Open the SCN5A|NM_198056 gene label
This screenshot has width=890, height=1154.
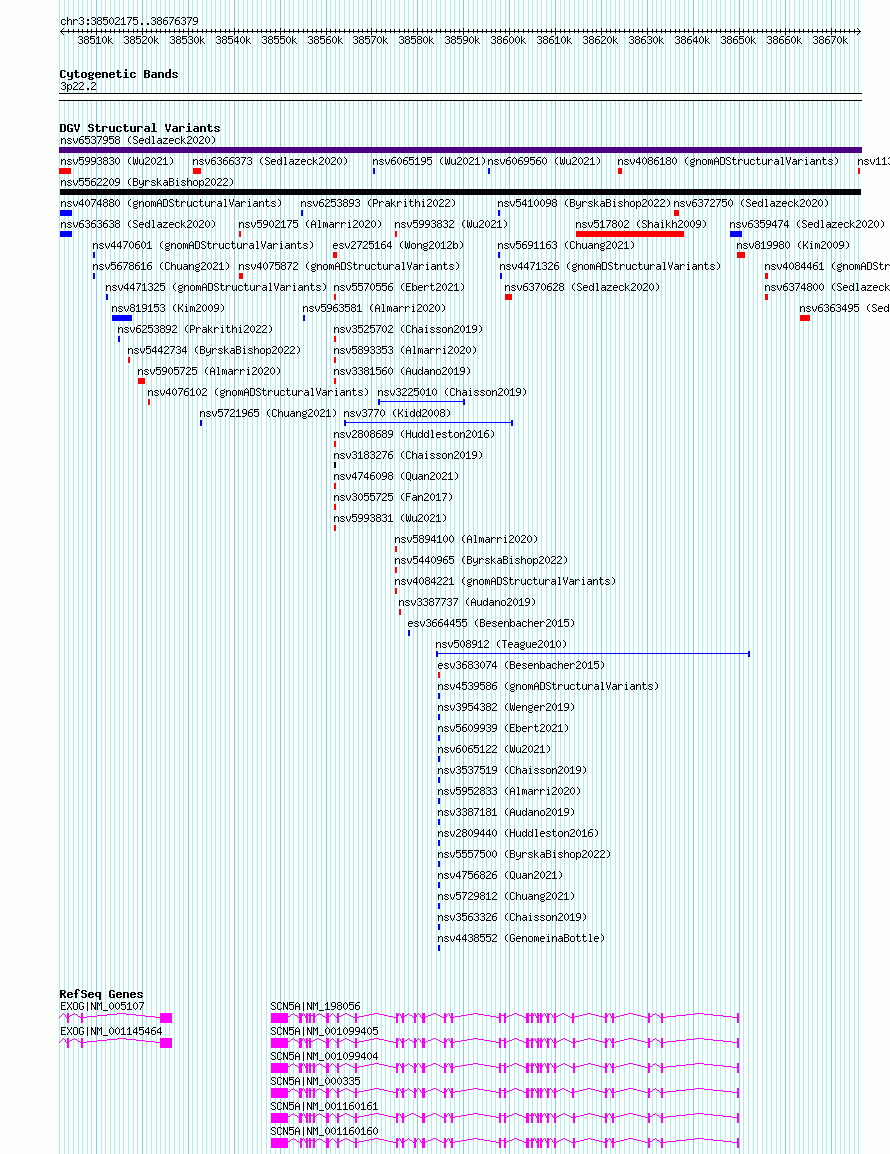pyautogui.click(x=315, y=1006)
